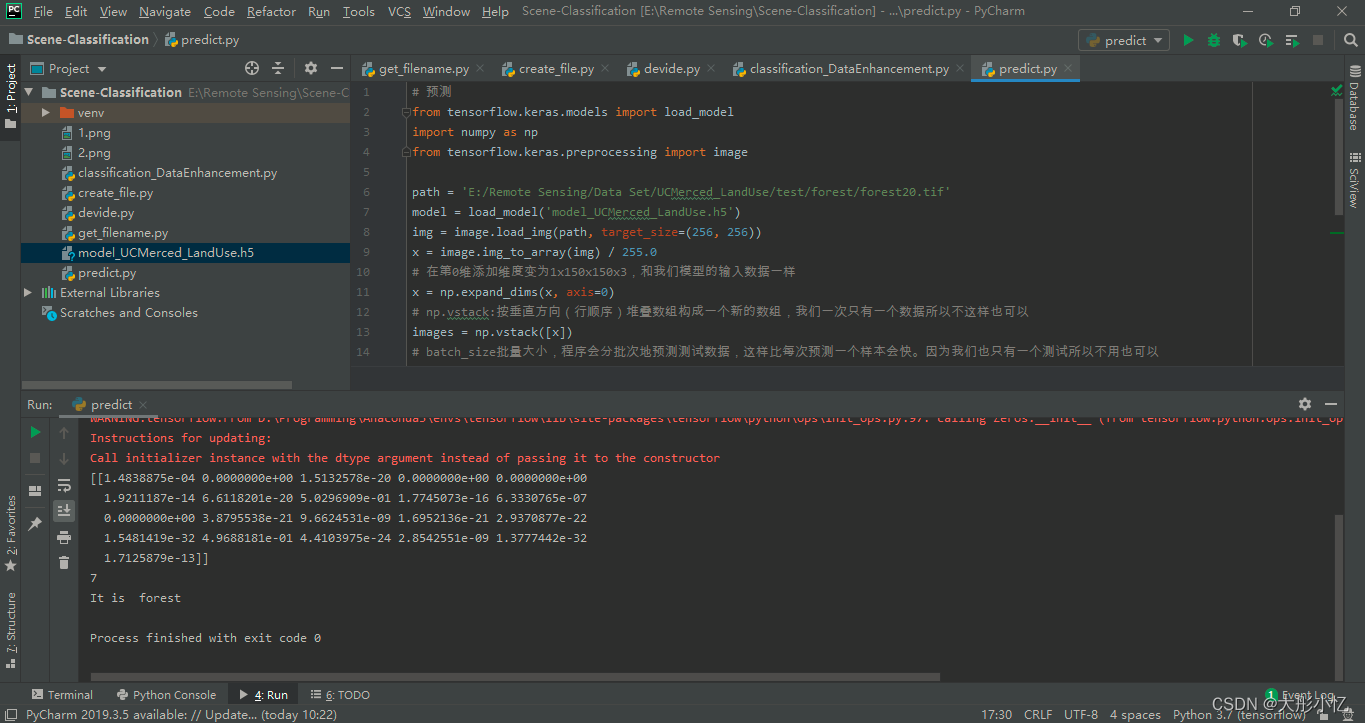This screenshot has height=723, width=1365.
Task: Select model_UCMerced_LandUse.h5 in project tree
Action: tap(186, 252)
